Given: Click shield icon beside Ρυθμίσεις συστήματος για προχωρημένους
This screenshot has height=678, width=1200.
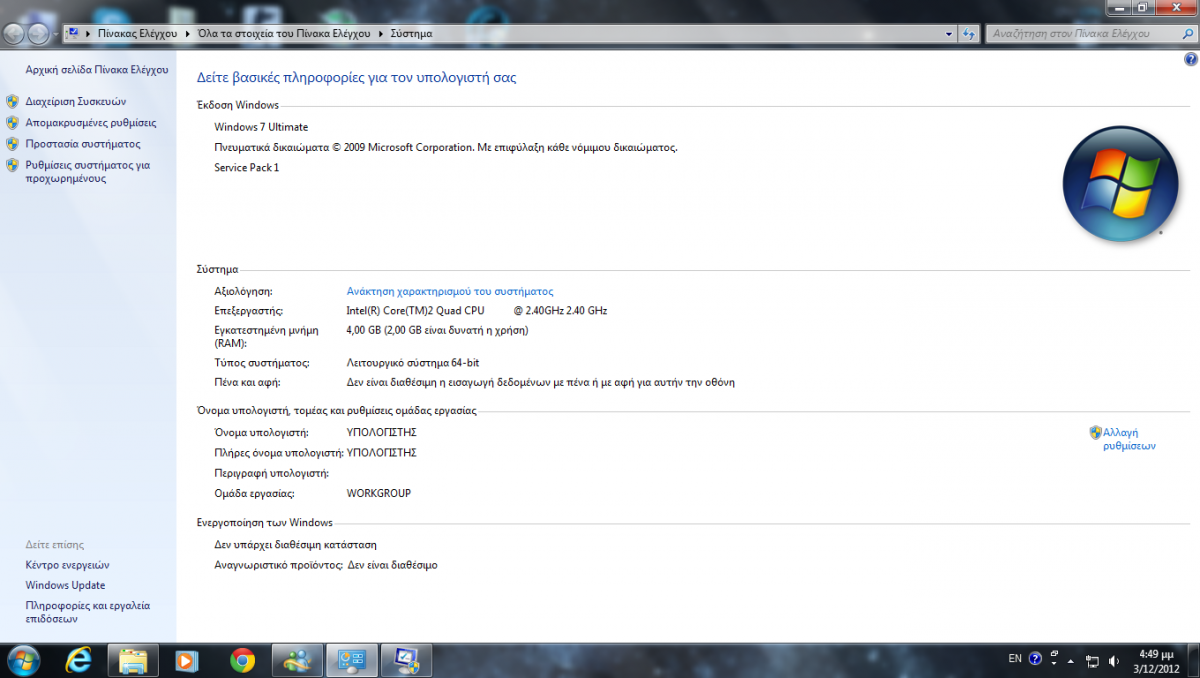Looking at the screenshot, I should [x=12, y=165].
